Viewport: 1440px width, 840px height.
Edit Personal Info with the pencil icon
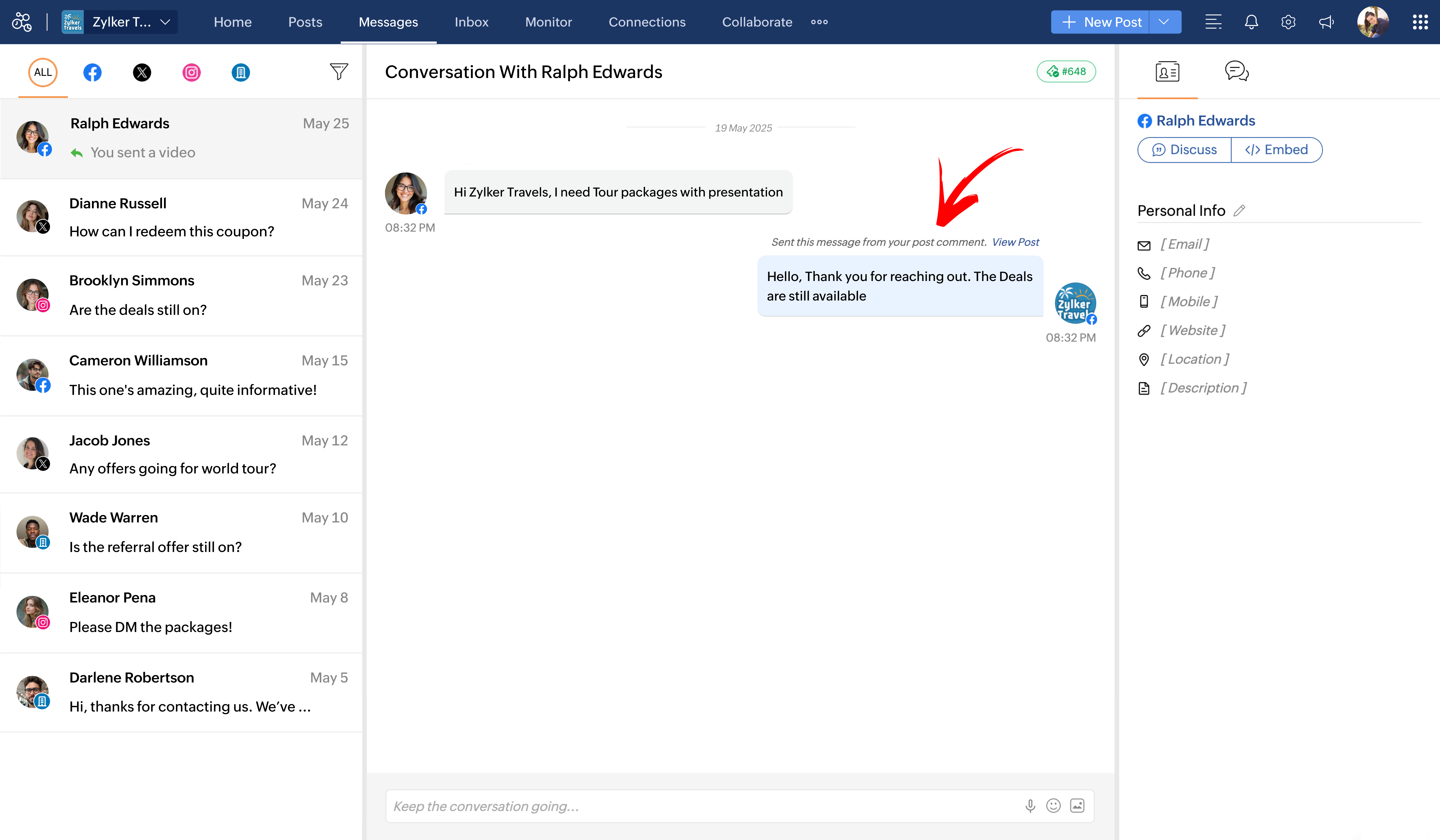1239,210
